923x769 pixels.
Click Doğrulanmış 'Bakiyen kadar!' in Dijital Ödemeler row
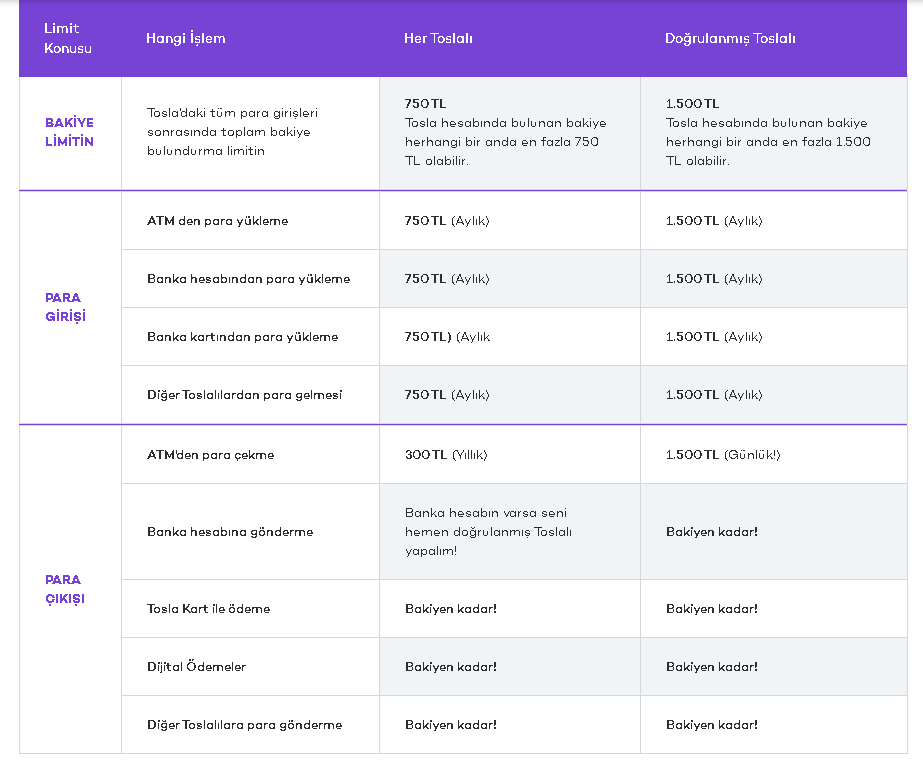[712, 667]
